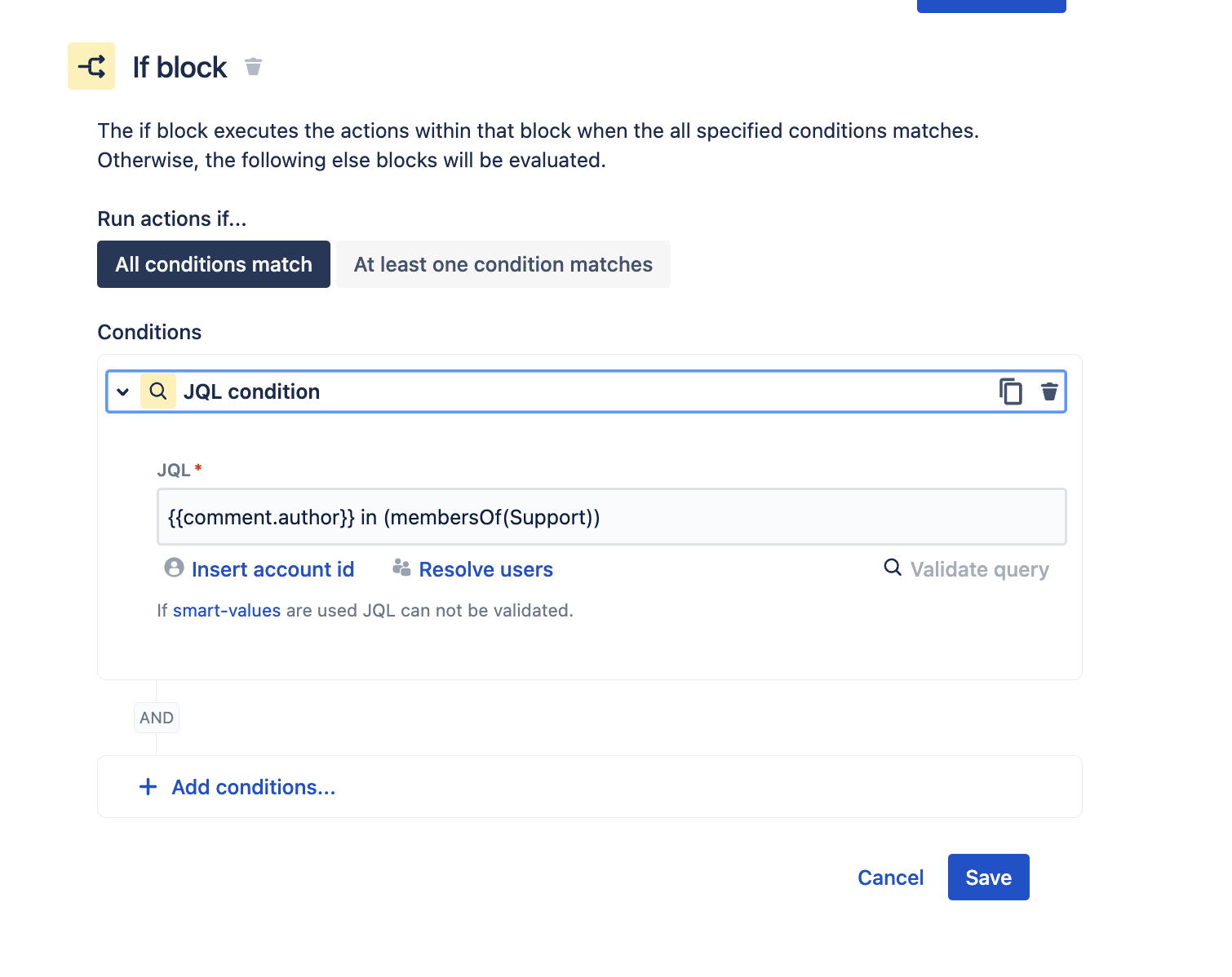Select At least one condition matches option
1232x977 pixels.
click(x=503, y=264)
